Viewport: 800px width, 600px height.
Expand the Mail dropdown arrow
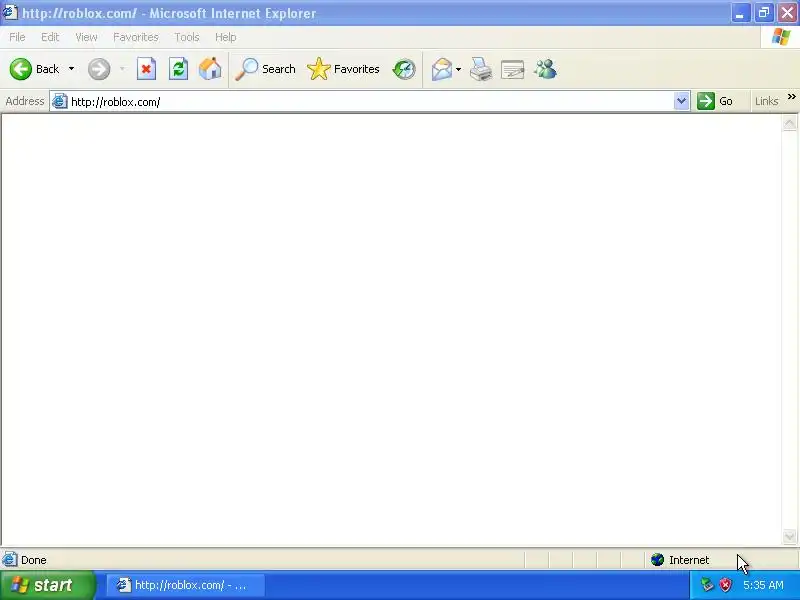(458, 69)
